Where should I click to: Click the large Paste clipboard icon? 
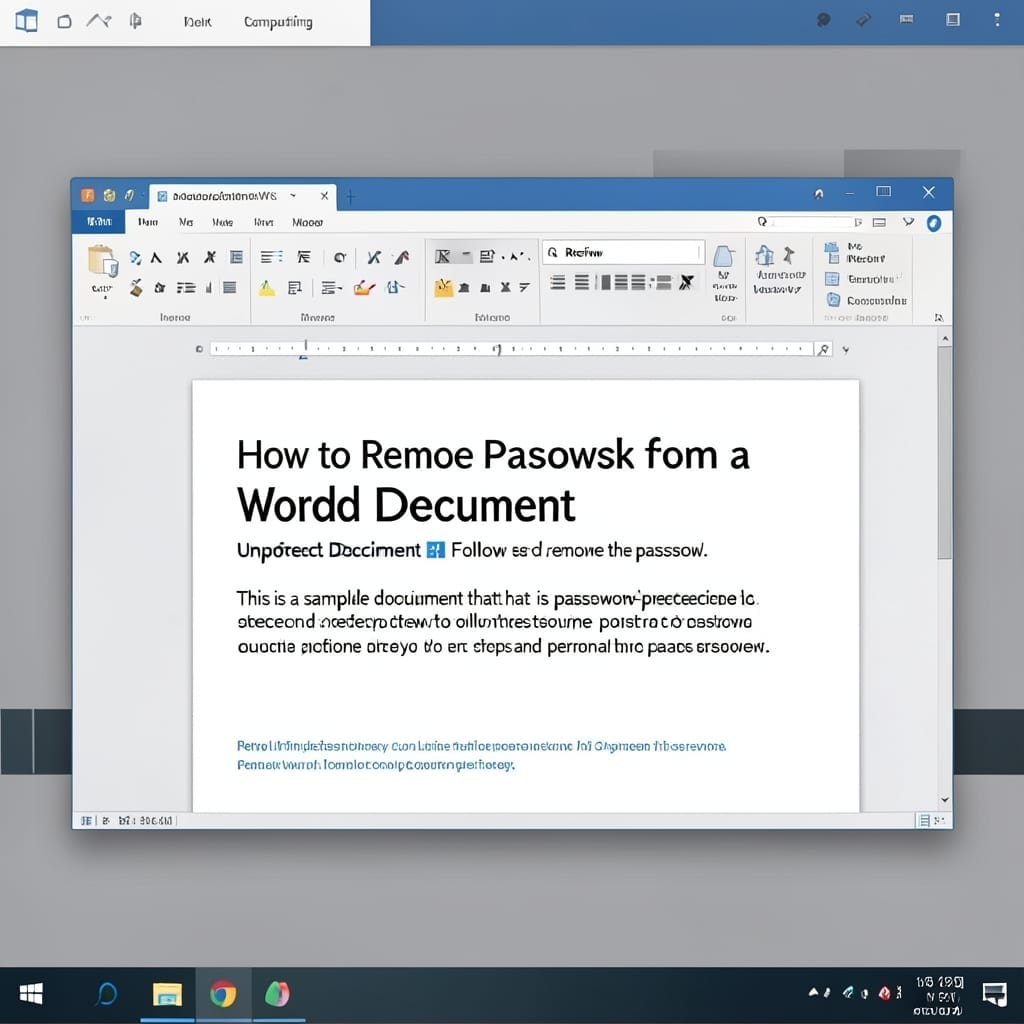click(x=103, y=261)
